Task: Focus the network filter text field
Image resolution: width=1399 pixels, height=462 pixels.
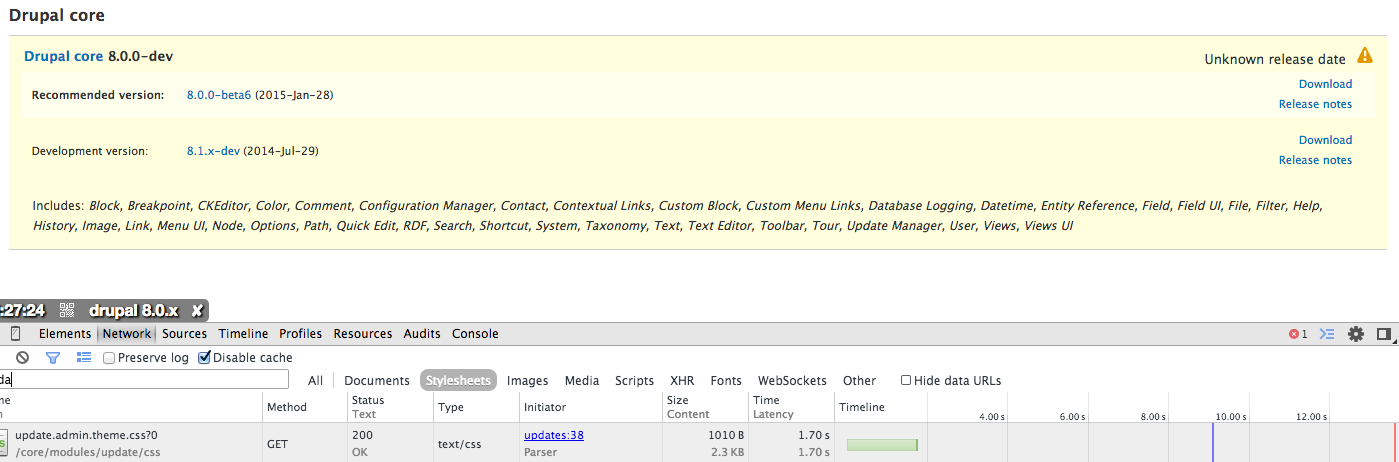Action: coord(144,380)
